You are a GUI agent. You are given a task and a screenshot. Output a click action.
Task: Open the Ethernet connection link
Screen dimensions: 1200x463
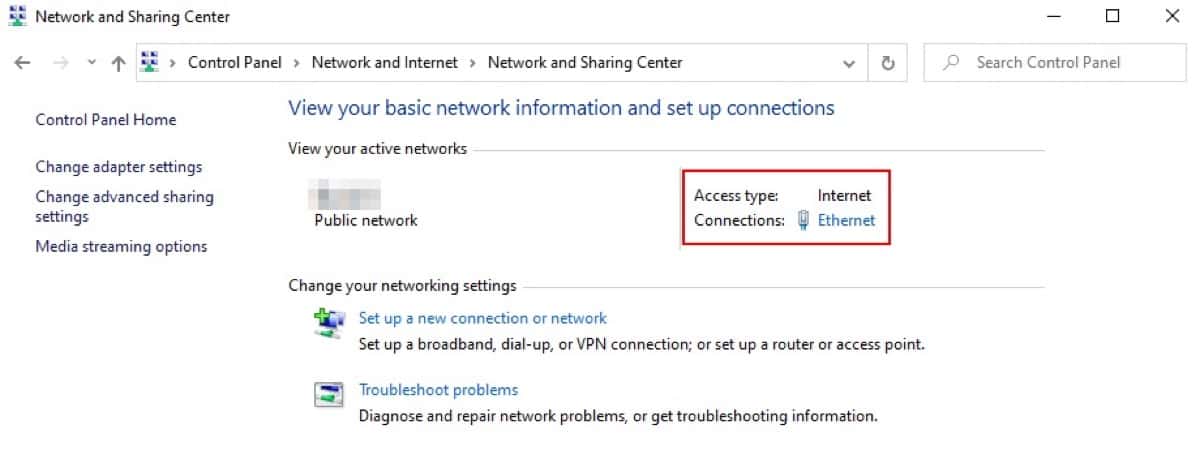[846, 220]
